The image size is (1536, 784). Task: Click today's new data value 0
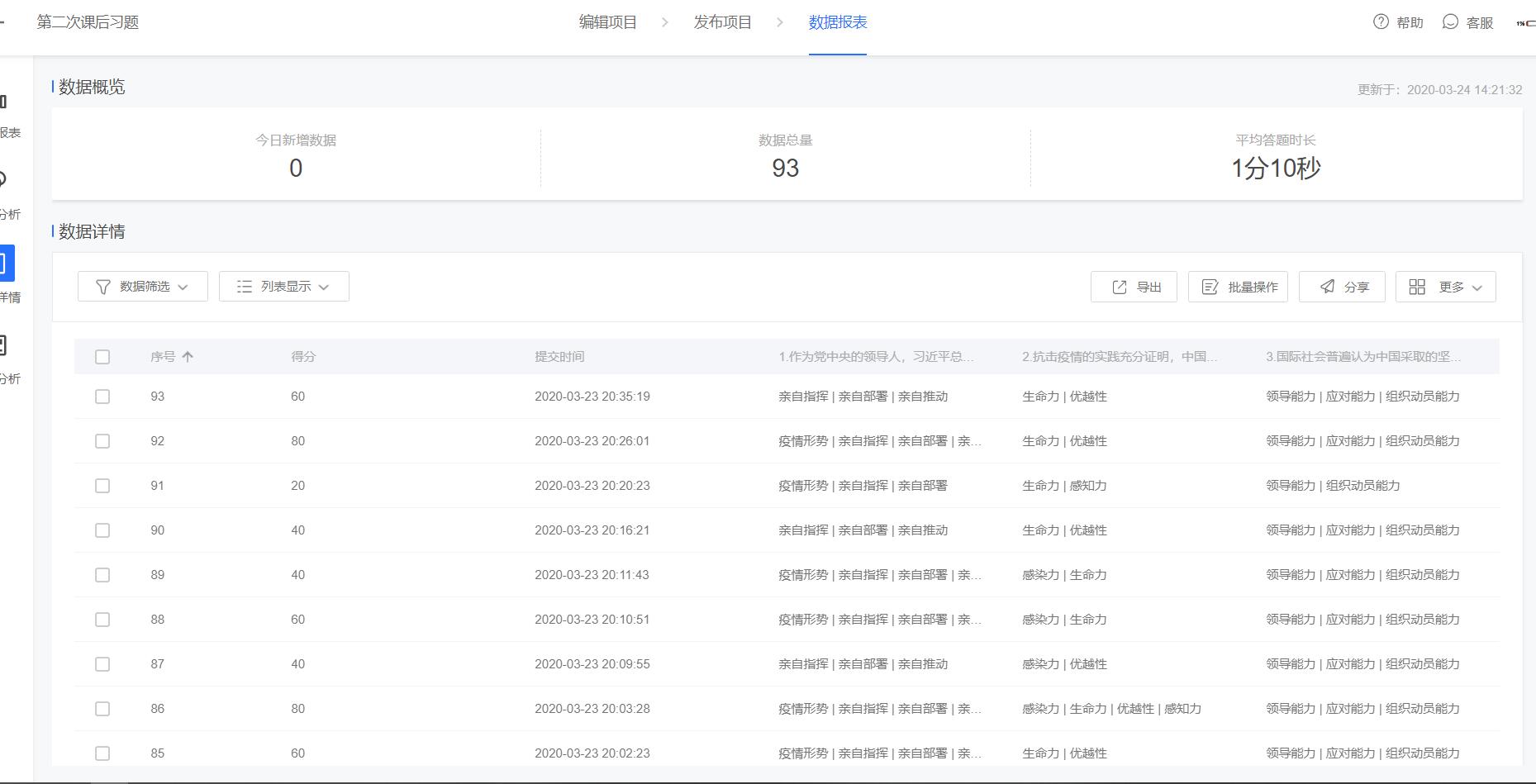tap(296, 169)
